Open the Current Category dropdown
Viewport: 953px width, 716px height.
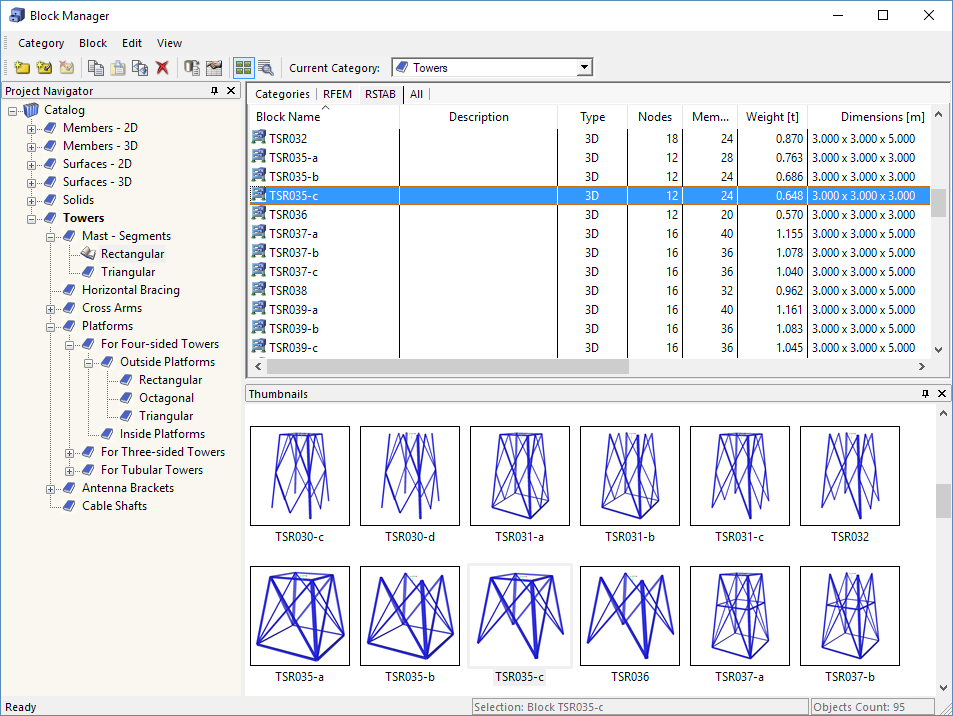[x=584, y=68]
